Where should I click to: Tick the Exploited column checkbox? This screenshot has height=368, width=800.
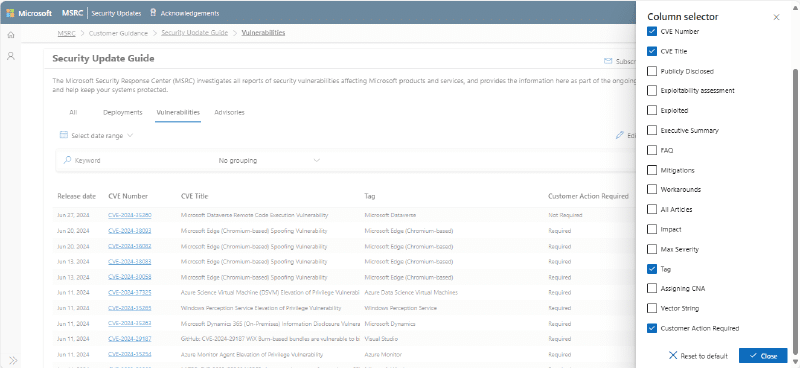point(652,110)
